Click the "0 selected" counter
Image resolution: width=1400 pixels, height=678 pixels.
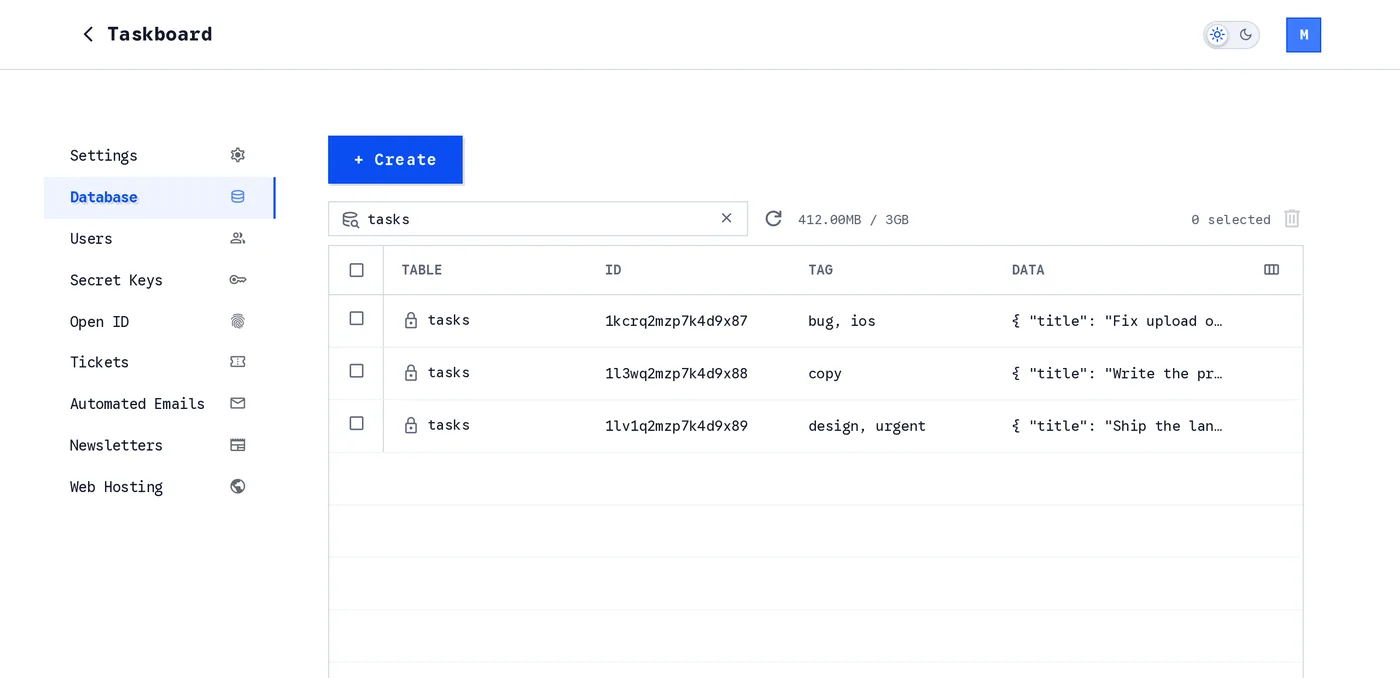[x=1230, y=220]
